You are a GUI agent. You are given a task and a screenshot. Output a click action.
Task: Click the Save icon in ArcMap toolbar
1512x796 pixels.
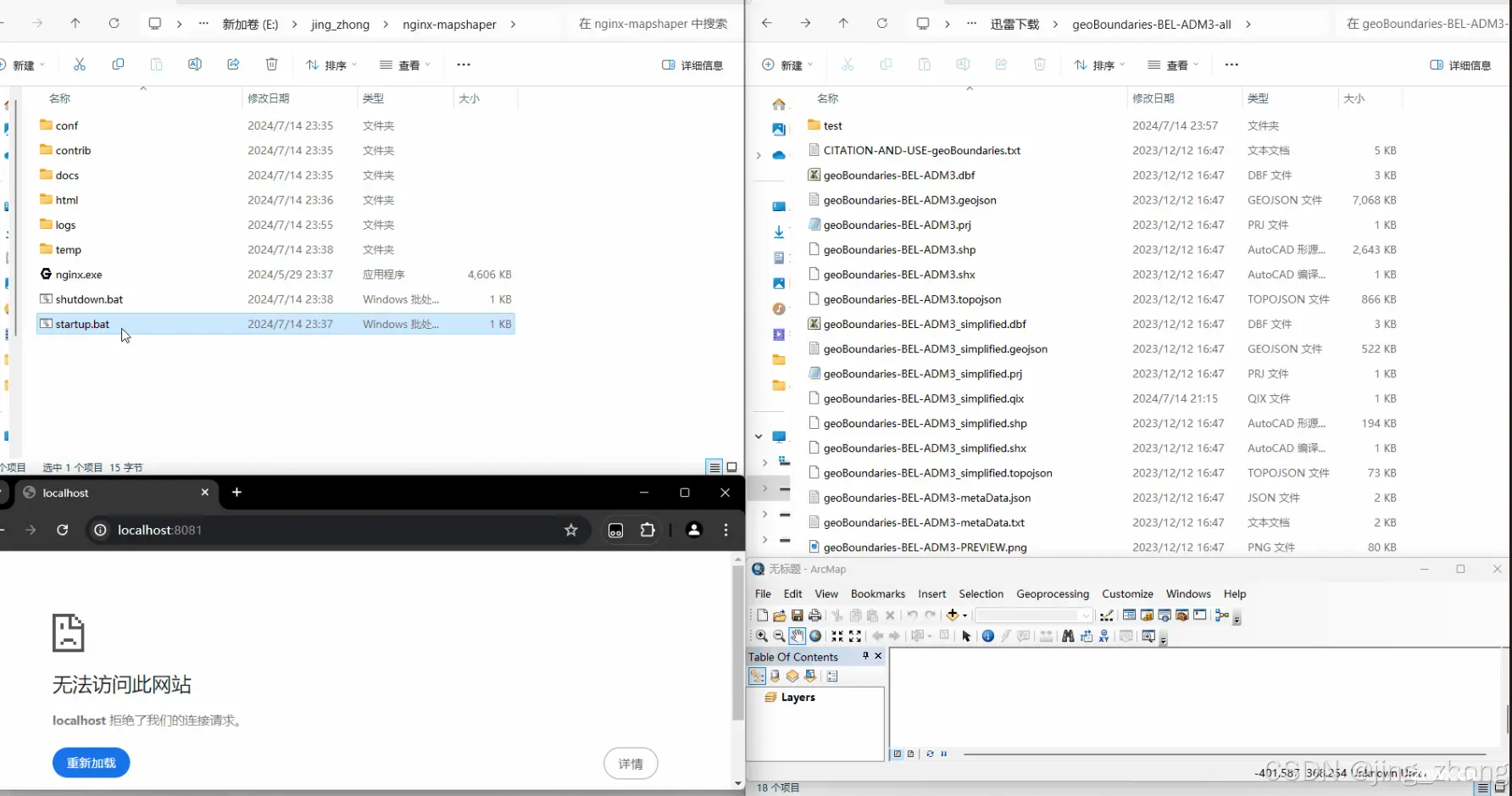pyautogui.click(x=798, y=615)
